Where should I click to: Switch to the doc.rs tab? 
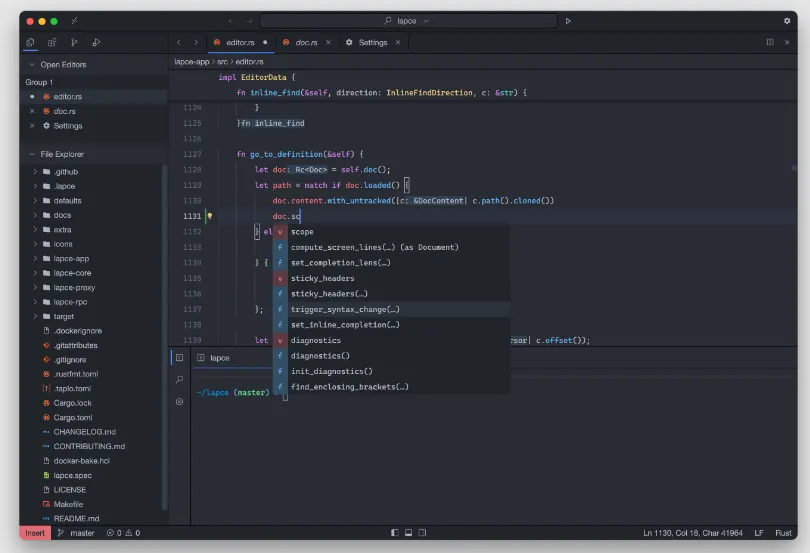[x=305, y=42]
